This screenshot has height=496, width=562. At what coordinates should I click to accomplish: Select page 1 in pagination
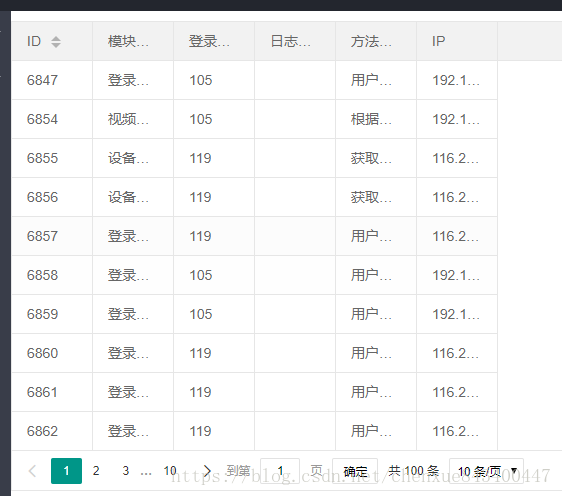click(66, 471)
